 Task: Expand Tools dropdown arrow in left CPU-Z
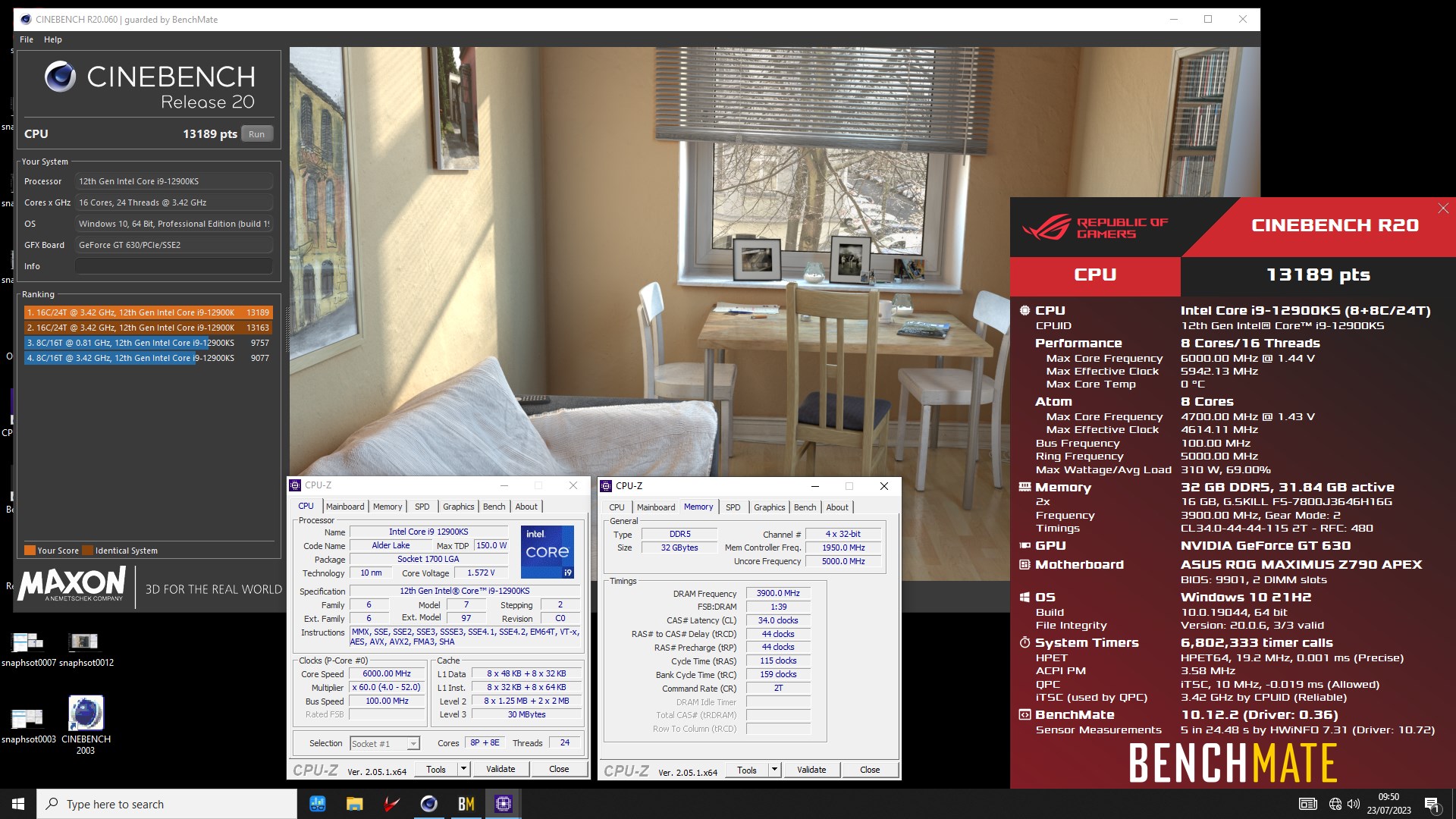tap(463, 769)
